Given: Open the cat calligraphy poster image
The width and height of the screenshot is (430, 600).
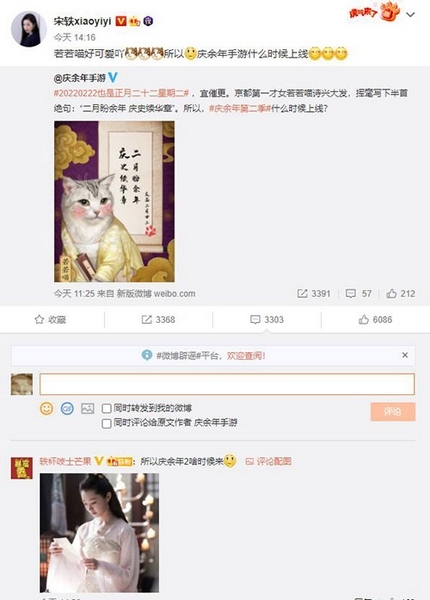Looking at the screenshot, I should (x=114, y=202).
